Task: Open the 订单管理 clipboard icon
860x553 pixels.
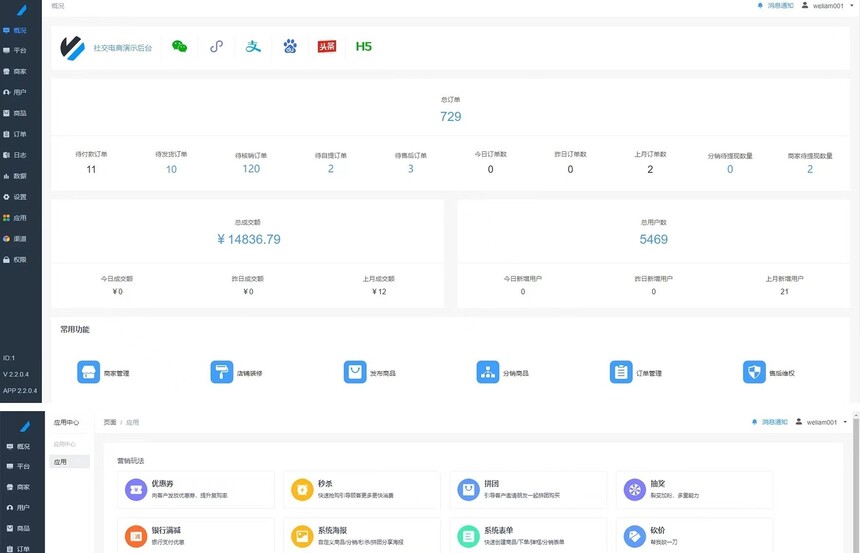Action: coord(621,372)
